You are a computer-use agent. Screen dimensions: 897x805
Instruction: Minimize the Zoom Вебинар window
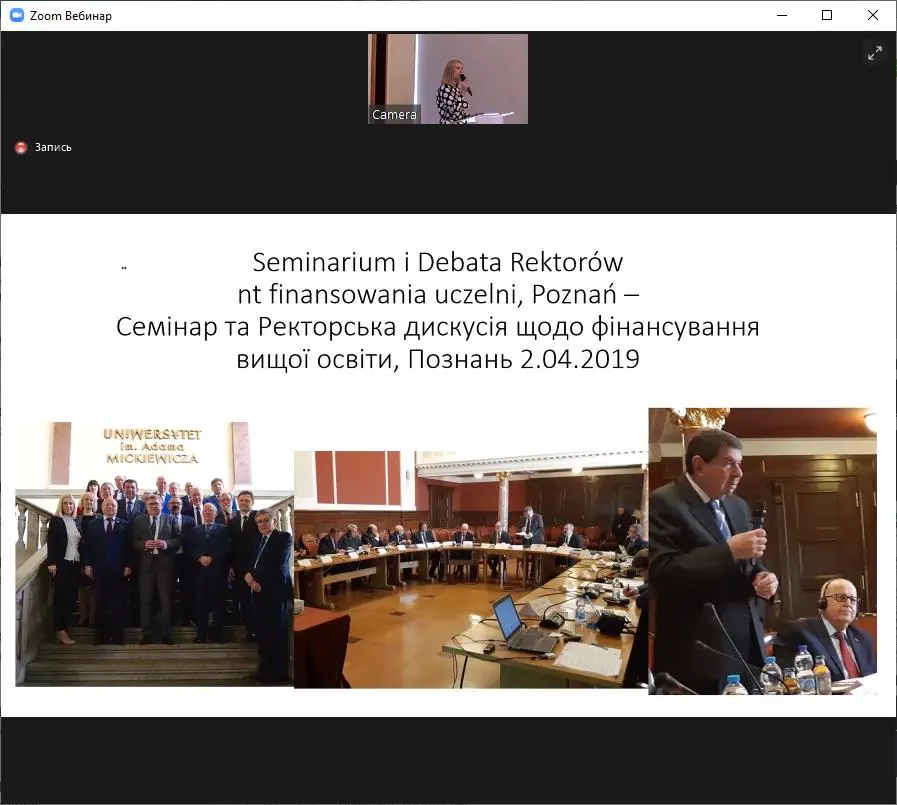coord(782,15)
